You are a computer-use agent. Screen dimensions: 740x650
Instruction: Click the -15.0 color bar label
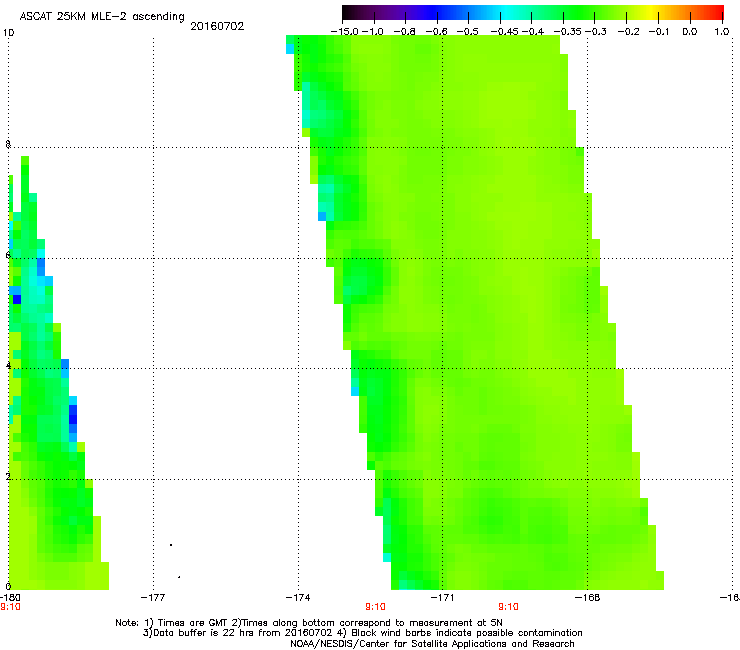click(x=345, y=32)
